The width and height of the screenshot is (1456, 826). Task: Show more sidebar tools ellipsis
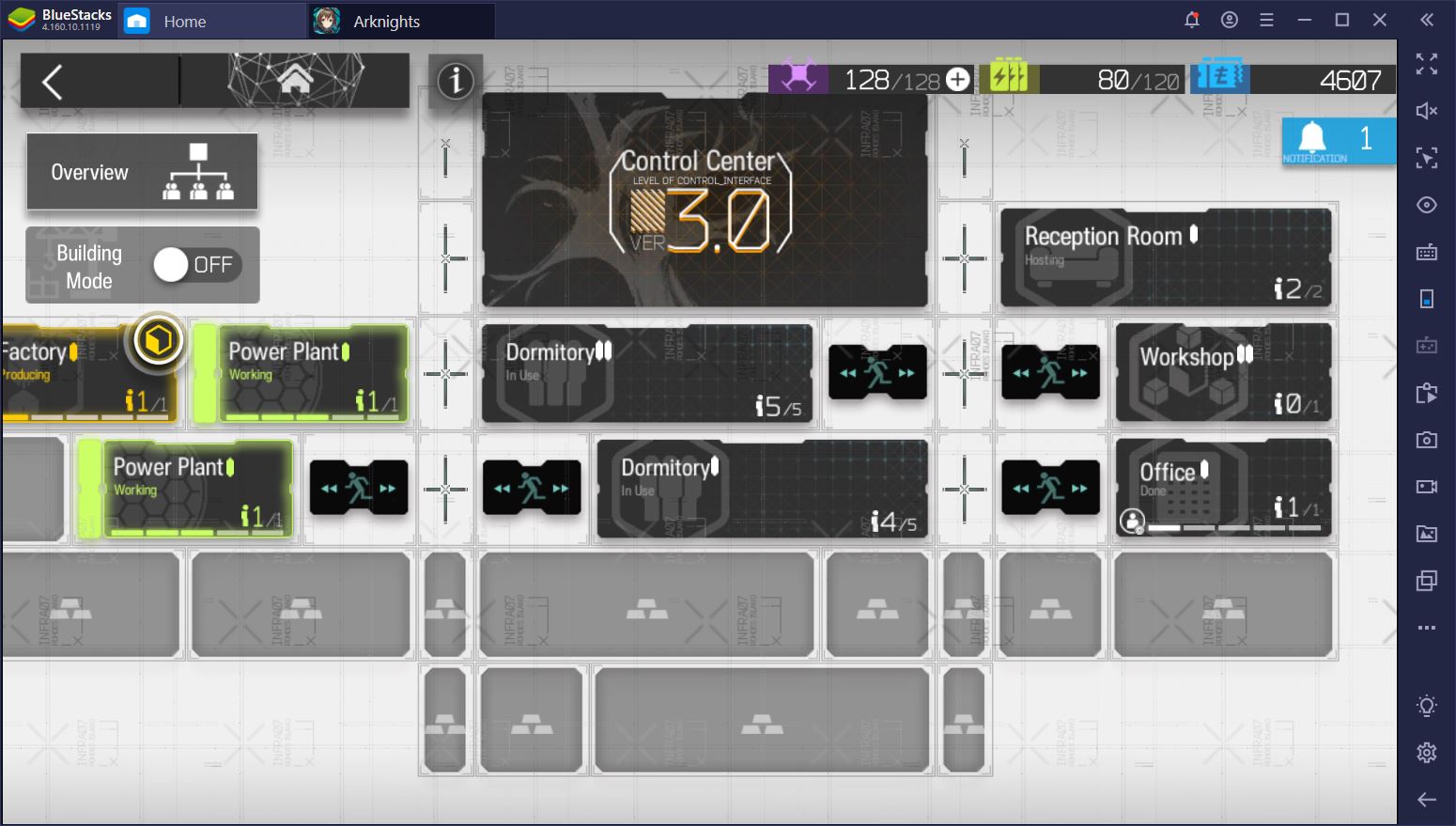(1427, 628)
